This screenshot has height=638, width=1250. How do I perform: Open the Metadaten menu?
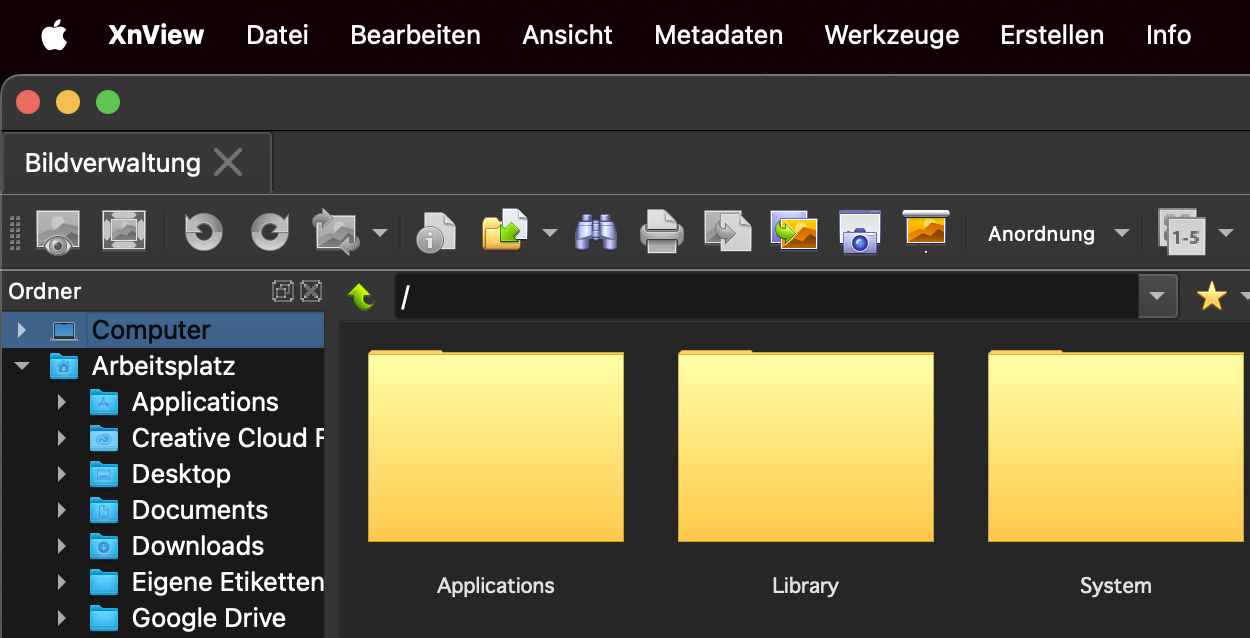tap(718, 36)
